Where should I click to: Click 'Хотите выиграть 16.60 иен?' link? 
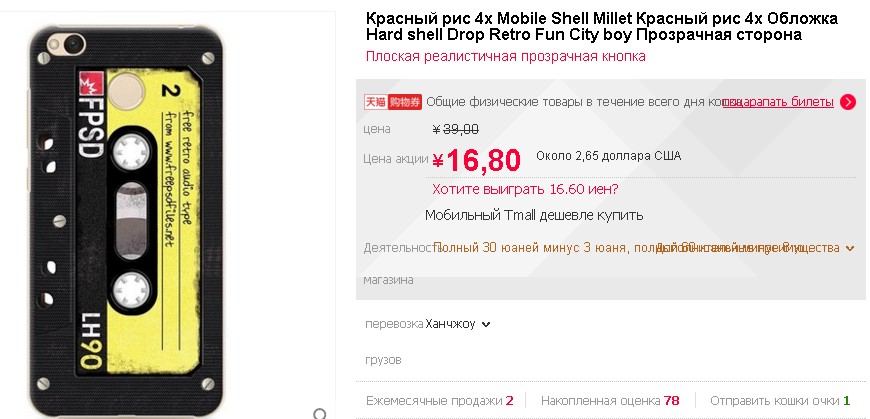525,189
